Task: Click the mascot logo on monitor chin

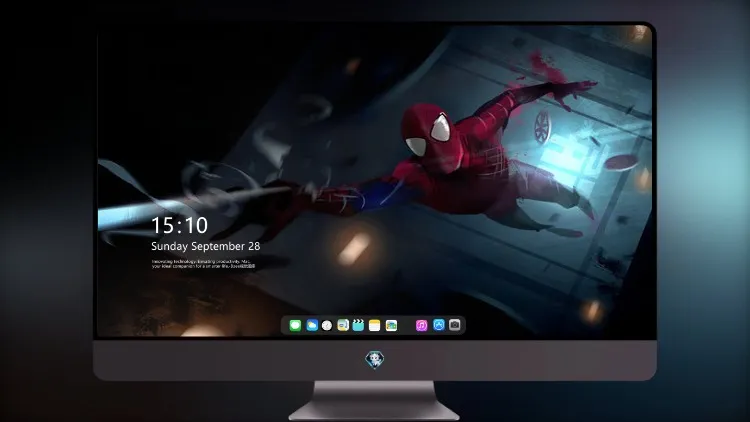Action: click(x=375, y=360)
